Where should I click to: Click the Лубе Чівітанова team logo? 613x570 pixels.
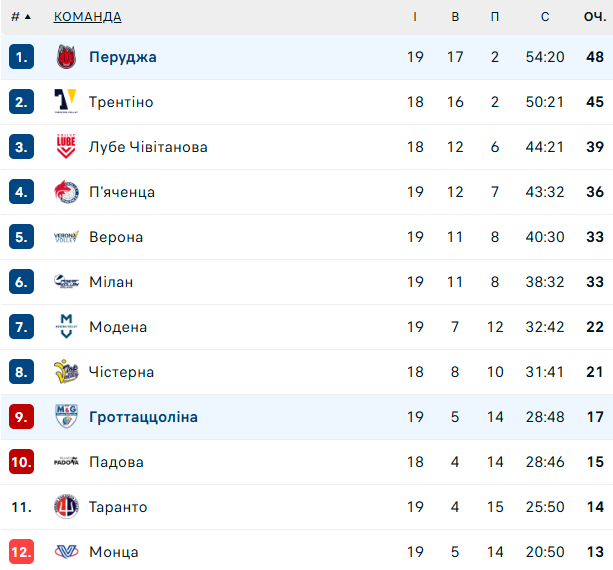point(66,147)
